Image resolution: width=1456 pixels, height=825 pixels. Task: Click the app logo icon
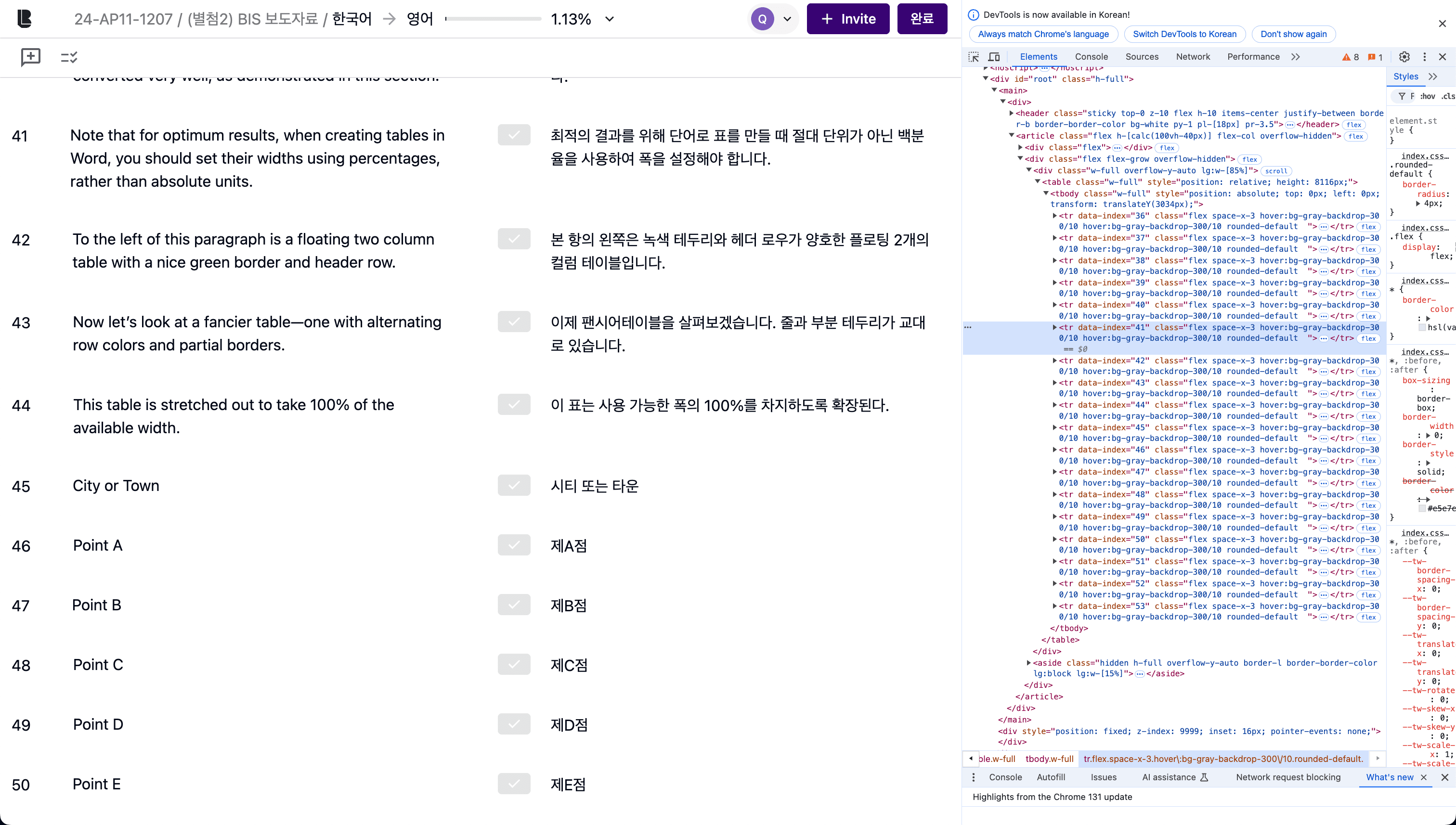(x=25, y=19)
